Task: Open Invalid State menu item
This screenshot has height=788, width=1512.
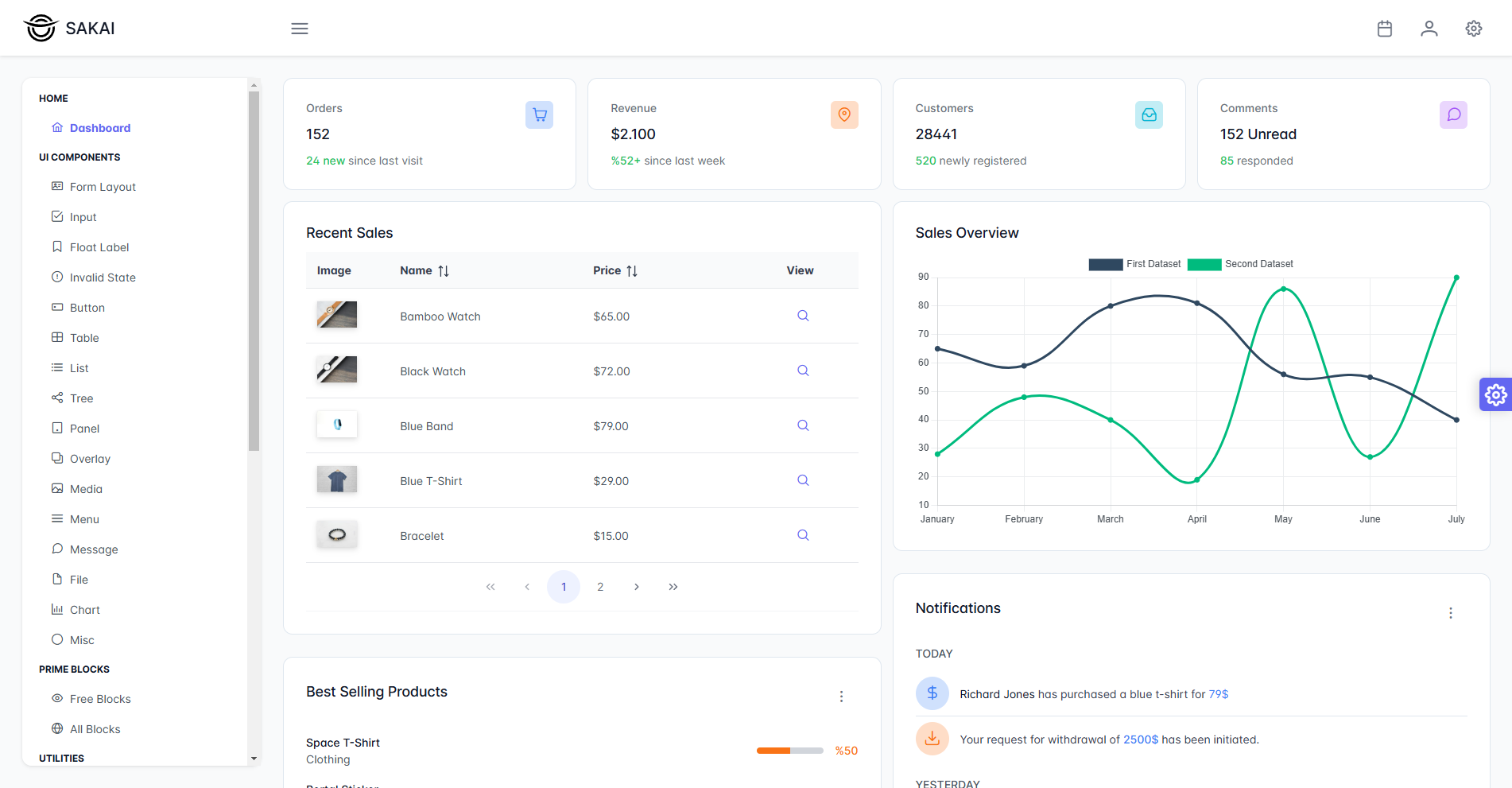Action: 94,278
